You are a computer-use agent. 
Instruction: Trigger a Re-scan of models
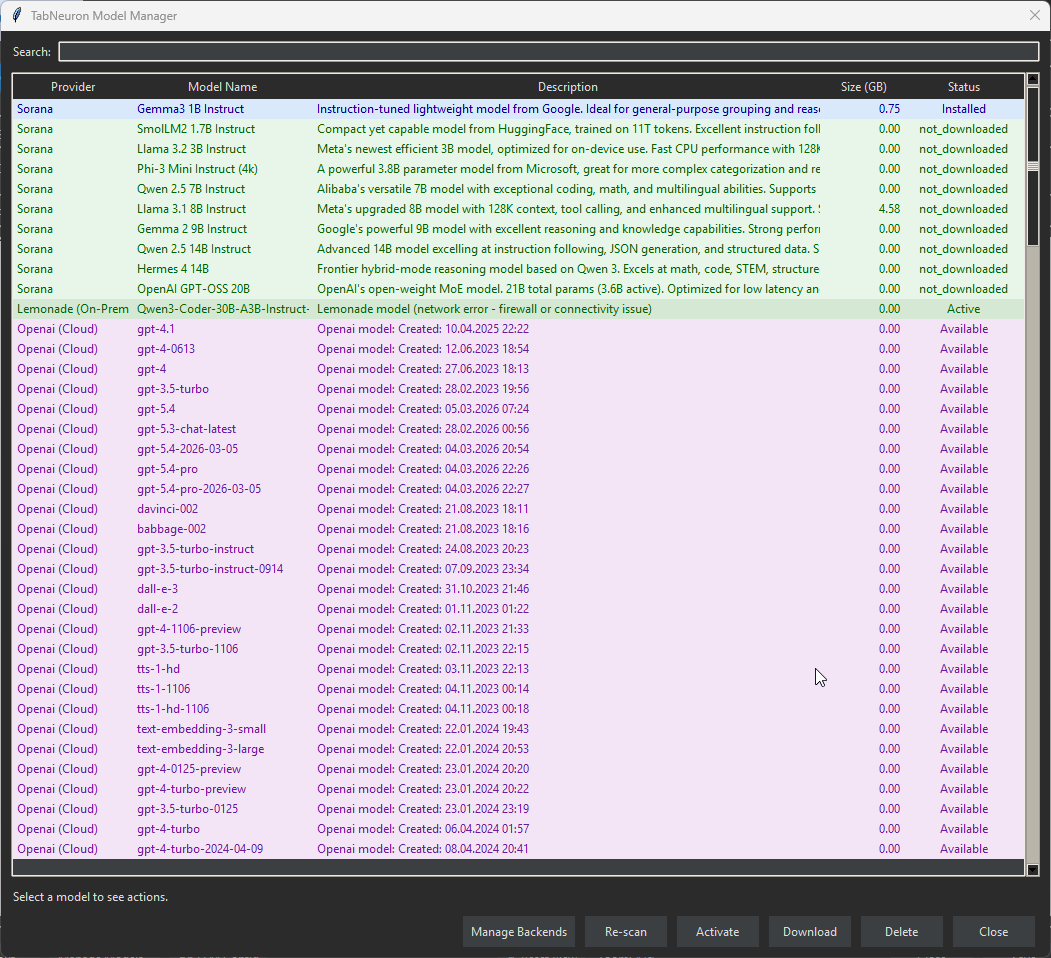[x=626, y=931]
